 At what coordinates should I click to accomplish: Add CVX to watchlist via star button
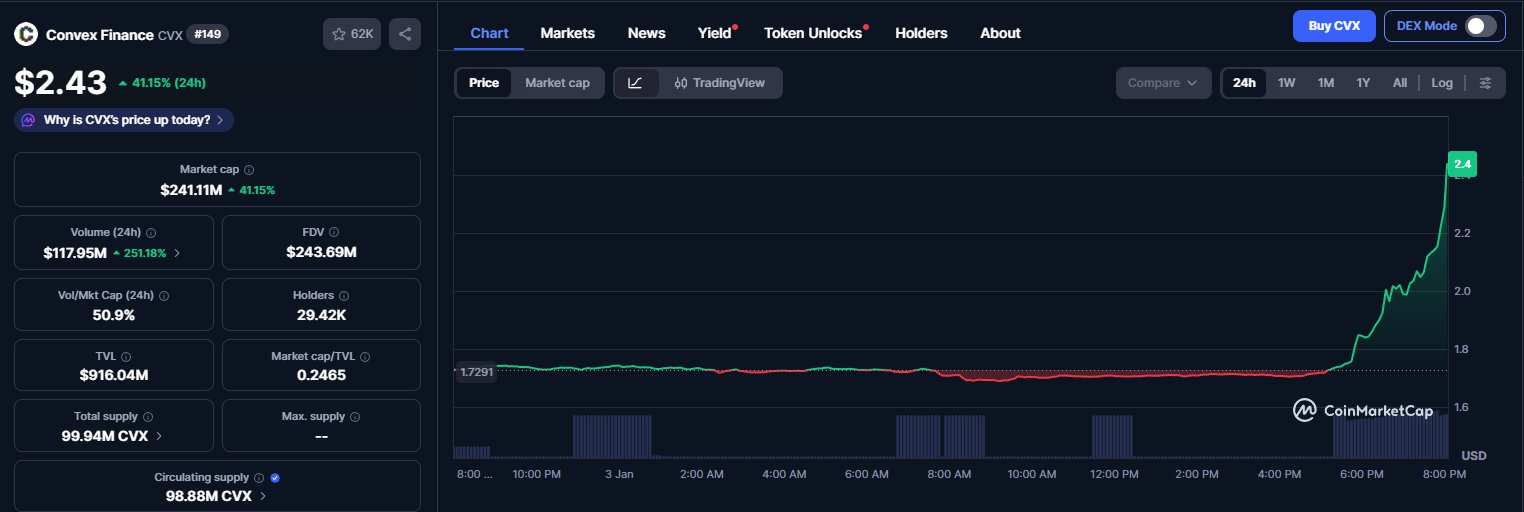351,34
